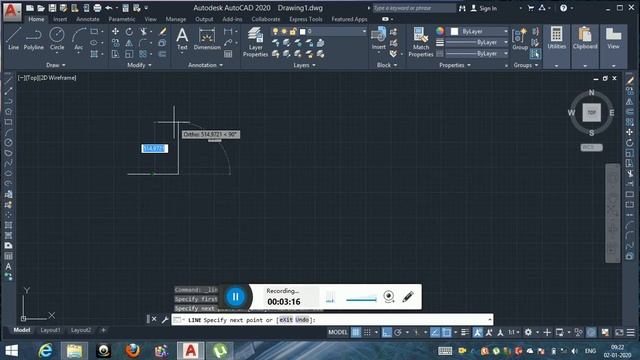Select the Arc tool
The height and width of the screenshot is (360, 640).
[x=78, y=39]
